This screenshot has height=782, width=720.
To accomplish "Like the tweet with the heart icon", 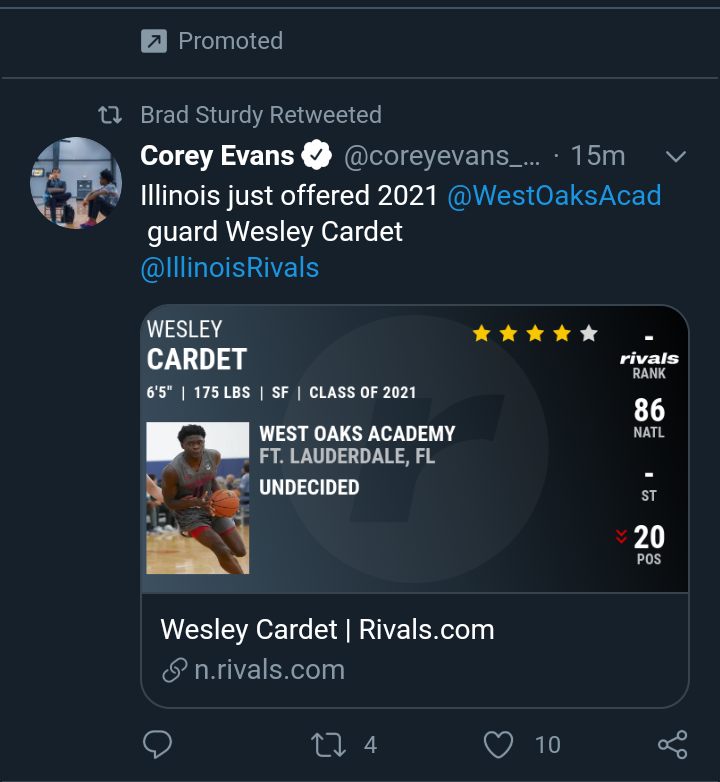I will click(498, 745).
